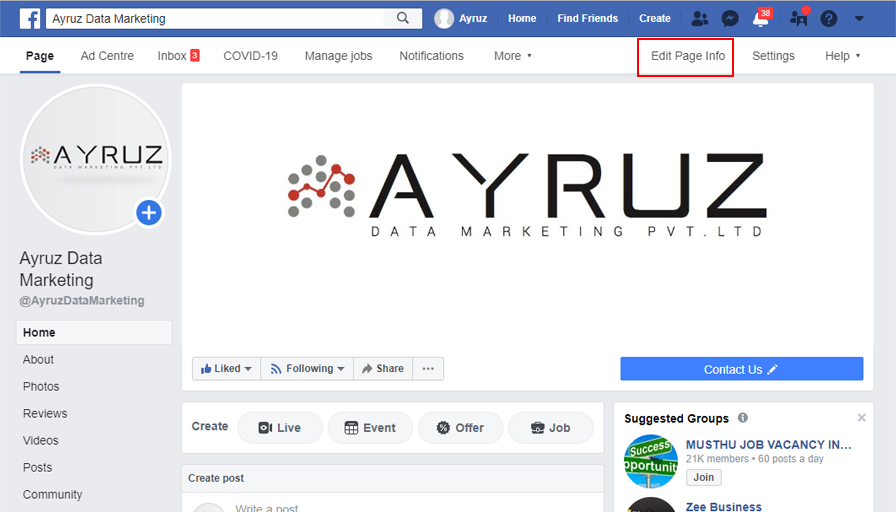
Task: Click Edit Page Info
Action: (x=688, y=56)
